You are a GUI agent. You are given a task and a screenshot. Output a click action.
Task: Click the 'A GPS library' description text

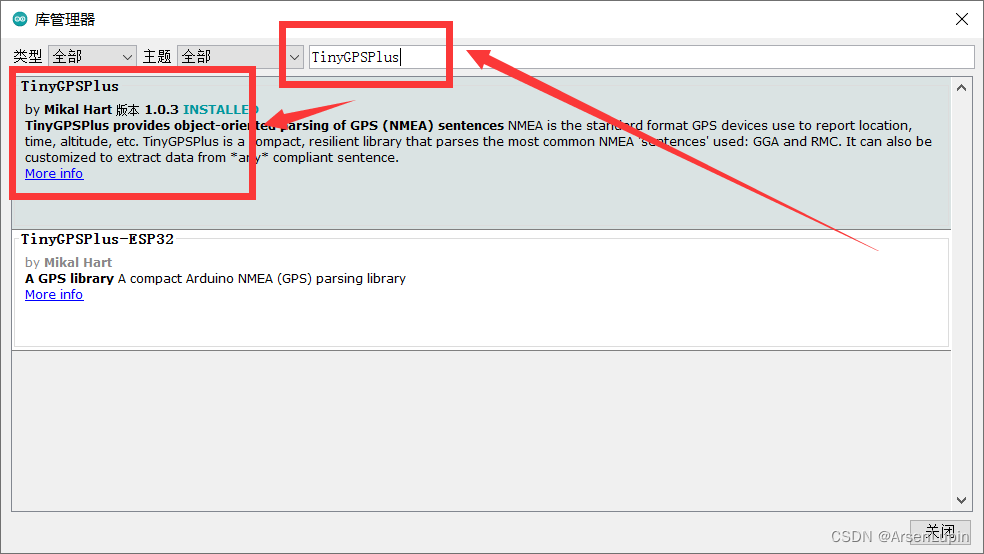(x=70, y=279)
